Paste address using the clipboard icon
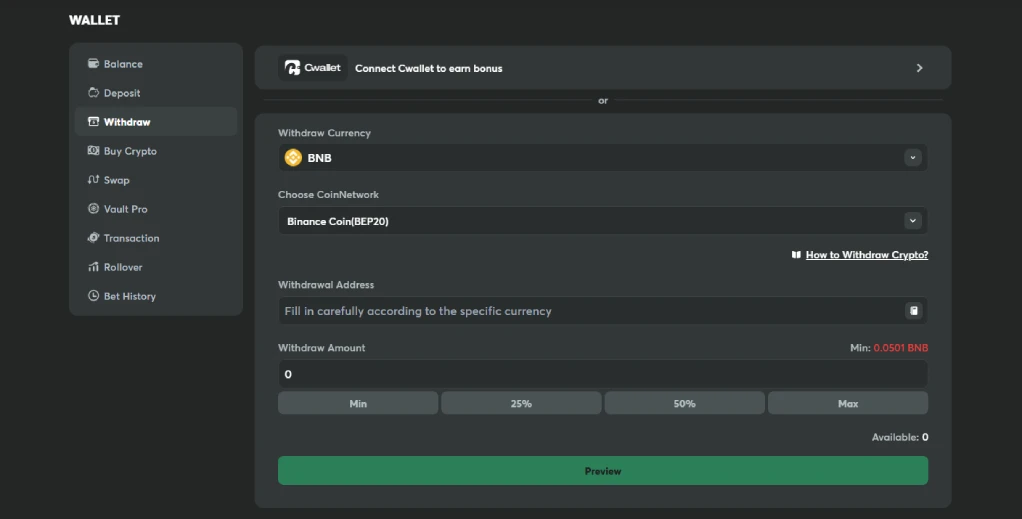The image size is (1022, 519). (x=914, y=311)
